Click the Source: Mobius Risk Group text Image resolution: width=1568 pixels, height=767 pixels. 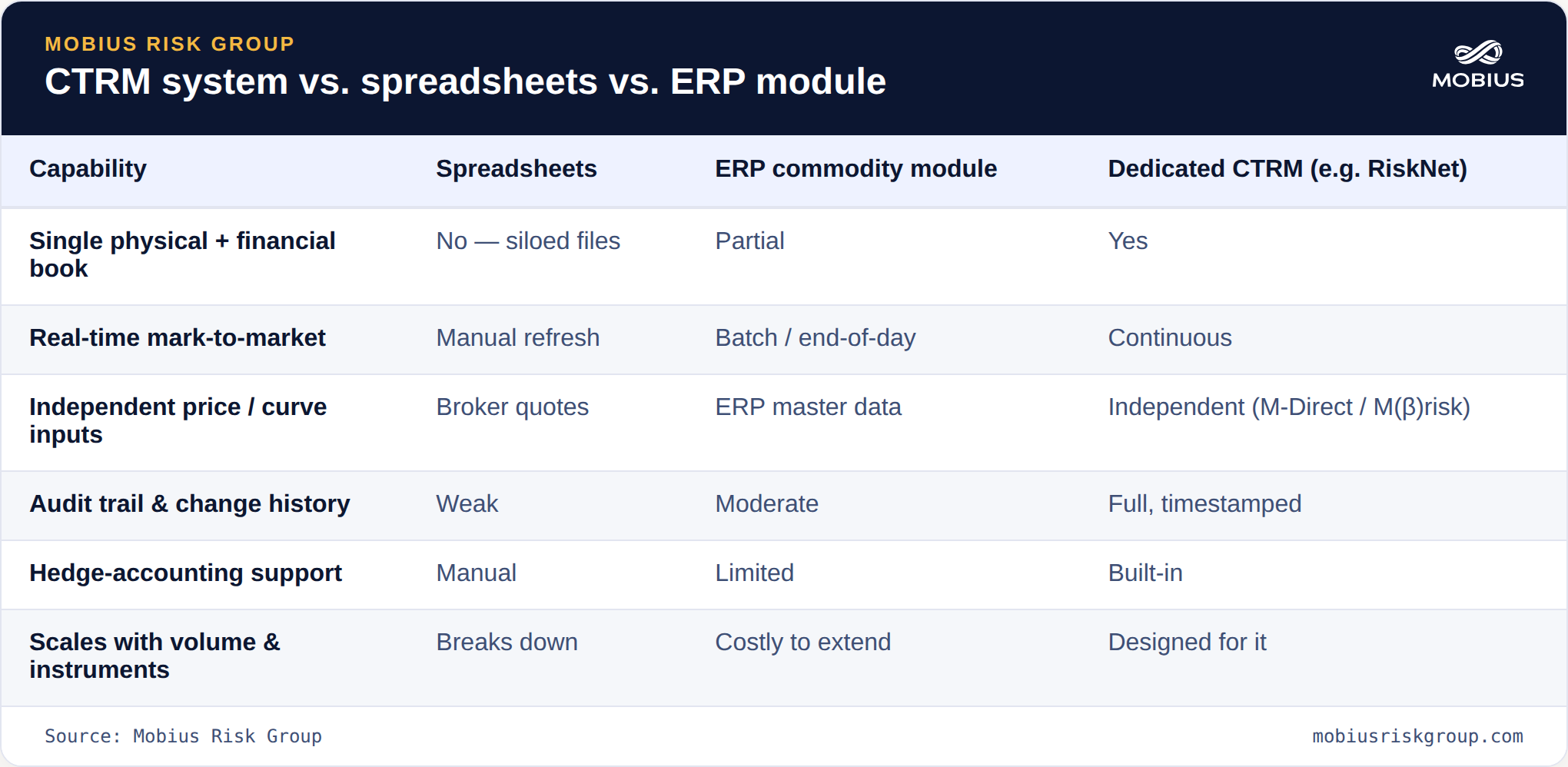(183, 736)
